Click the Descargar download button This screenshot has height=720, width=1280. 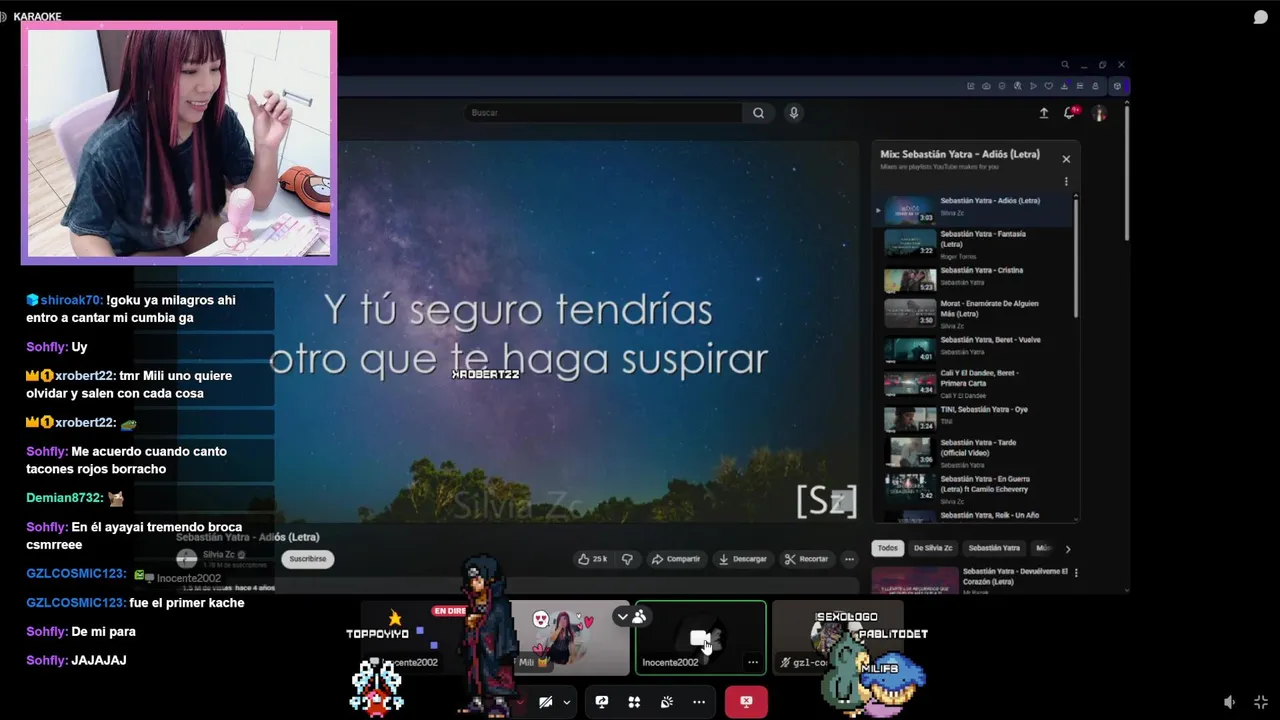[x=744, y=559]
